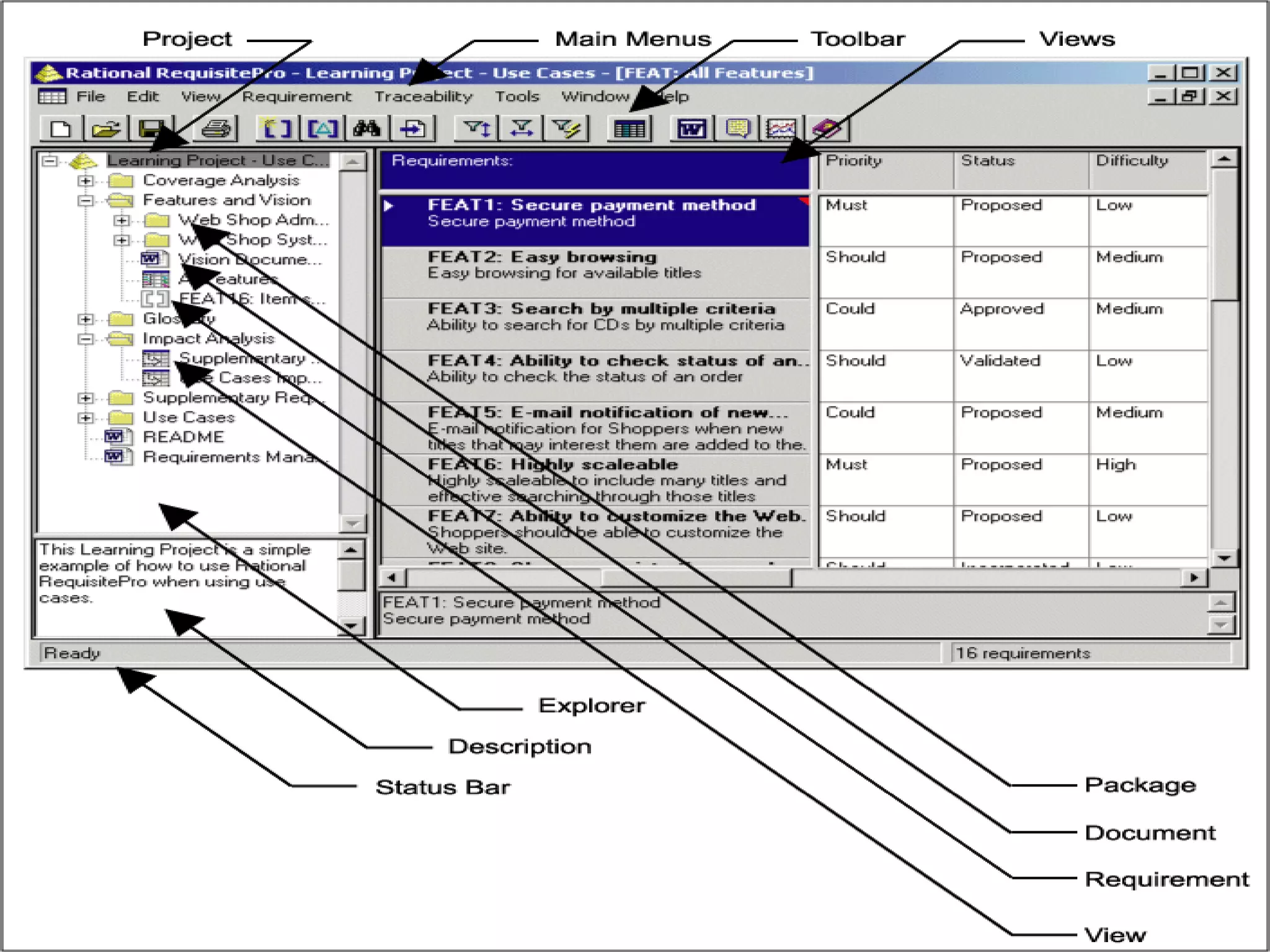
Task: Open the Traceability menu
Action: point(423,97)
